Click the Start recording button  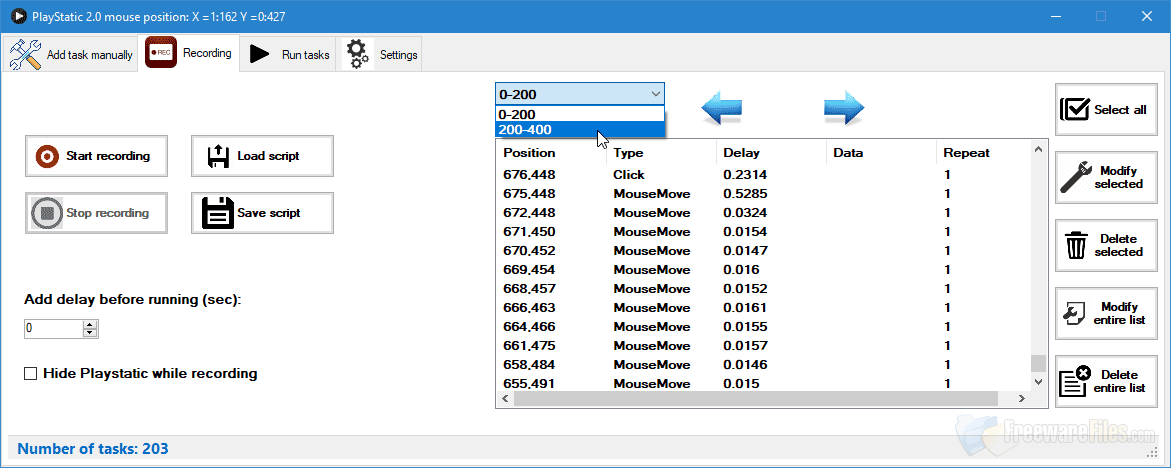[x=96, y=156]
